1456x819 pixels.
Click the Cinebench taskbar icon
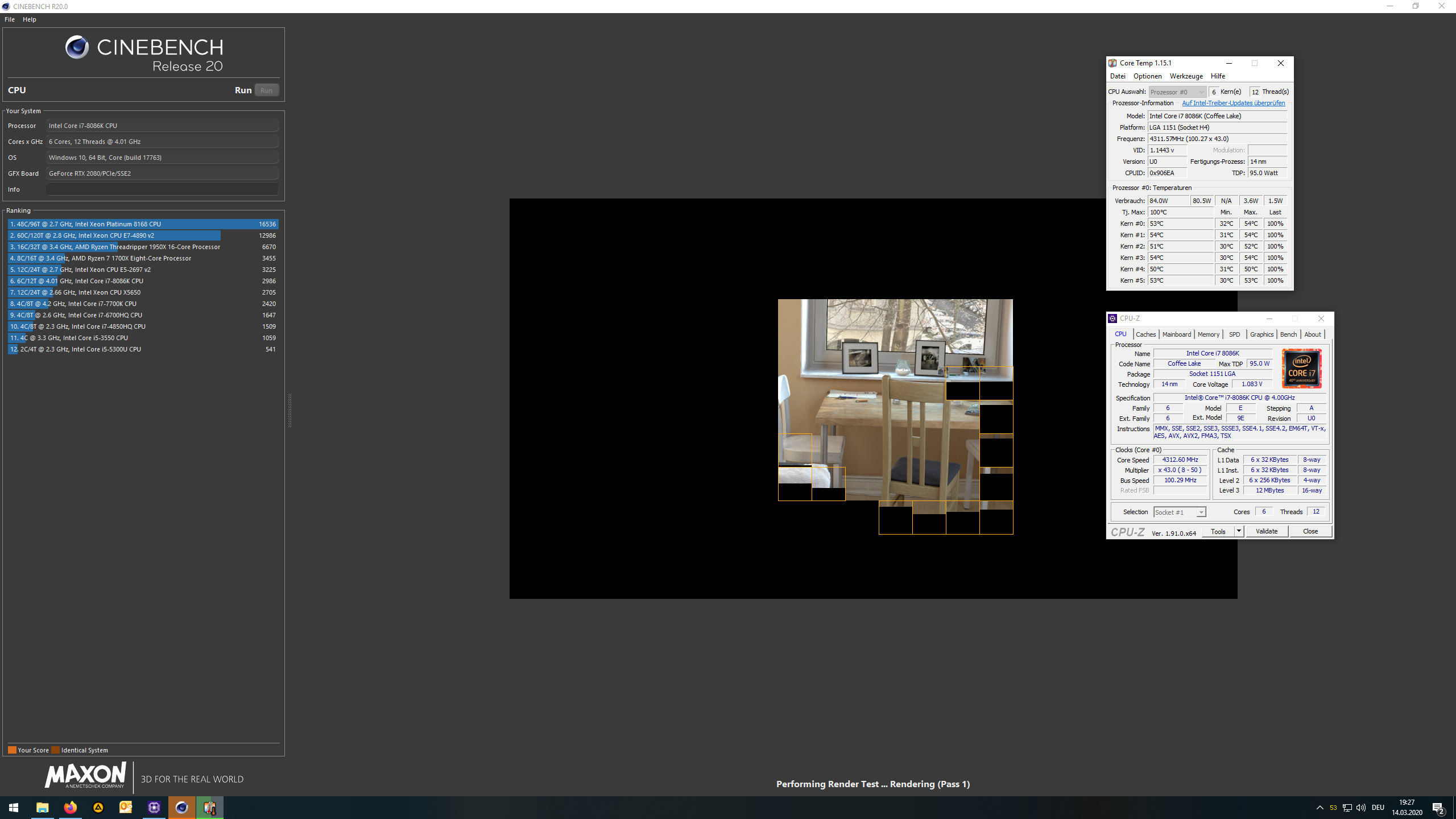pos(182,808)
